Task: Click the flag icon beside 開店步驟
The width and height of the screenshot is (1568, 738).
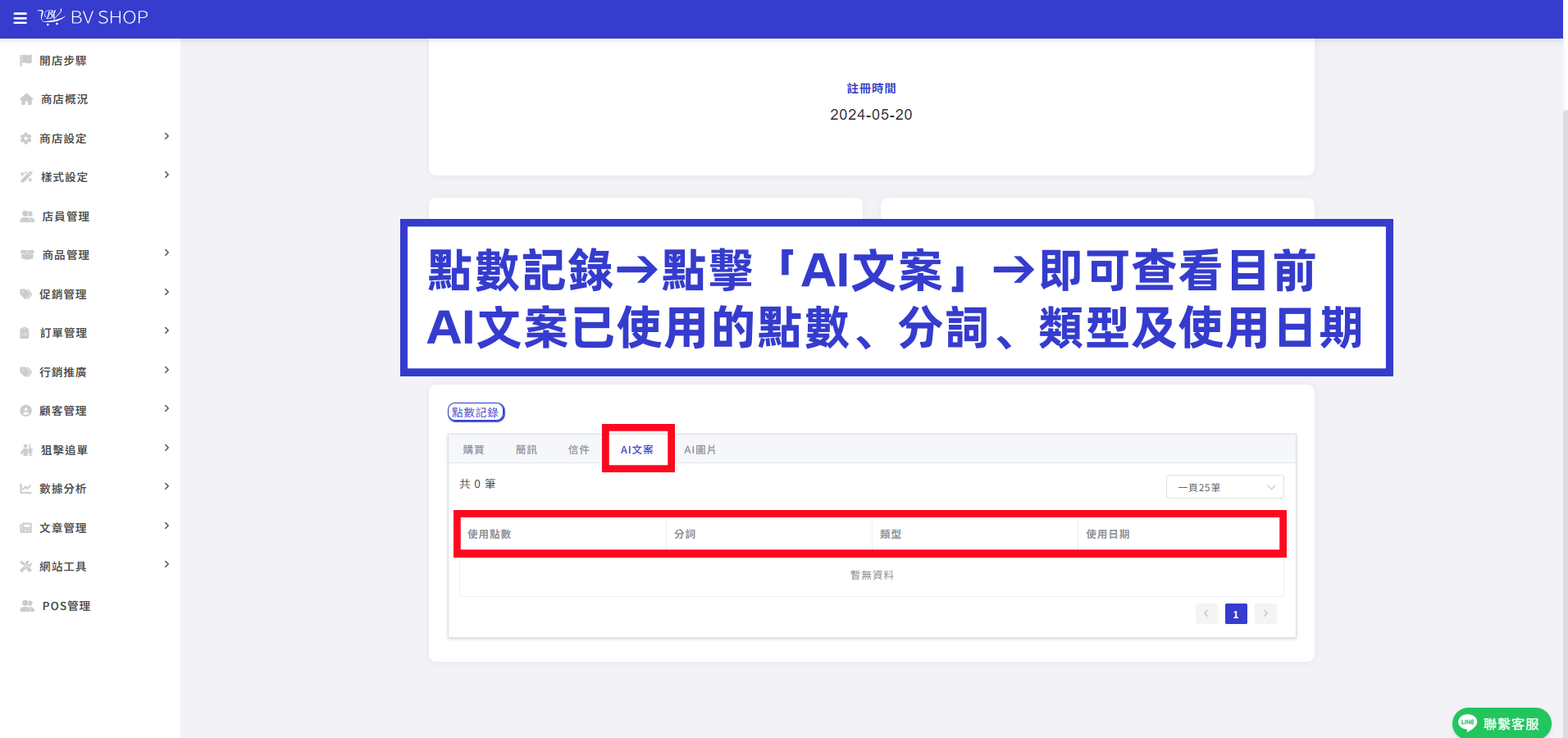Action: pos(26,61)
